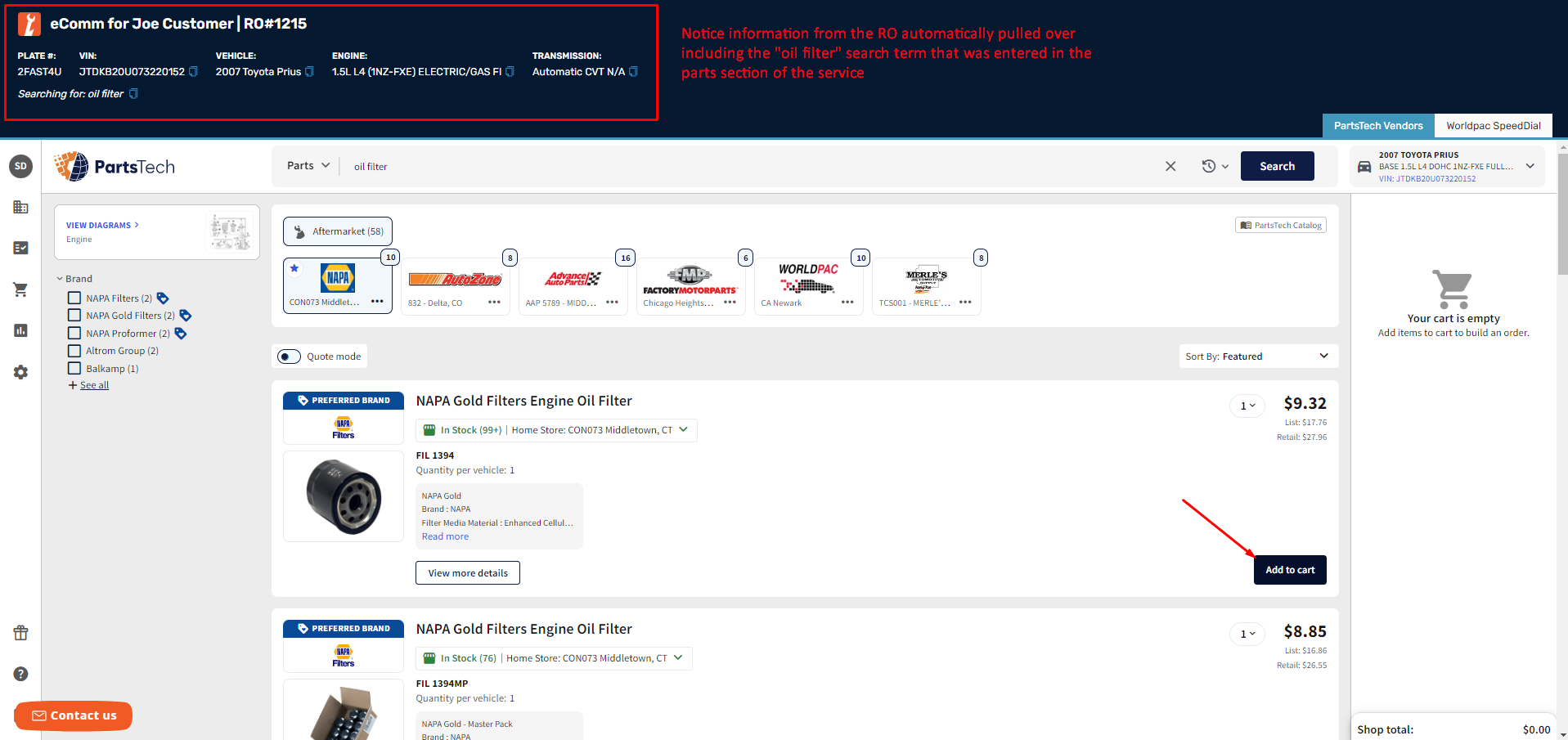Select the Worldpac CA Newark vendor
Screen dimensions: 1568x740
808,285
